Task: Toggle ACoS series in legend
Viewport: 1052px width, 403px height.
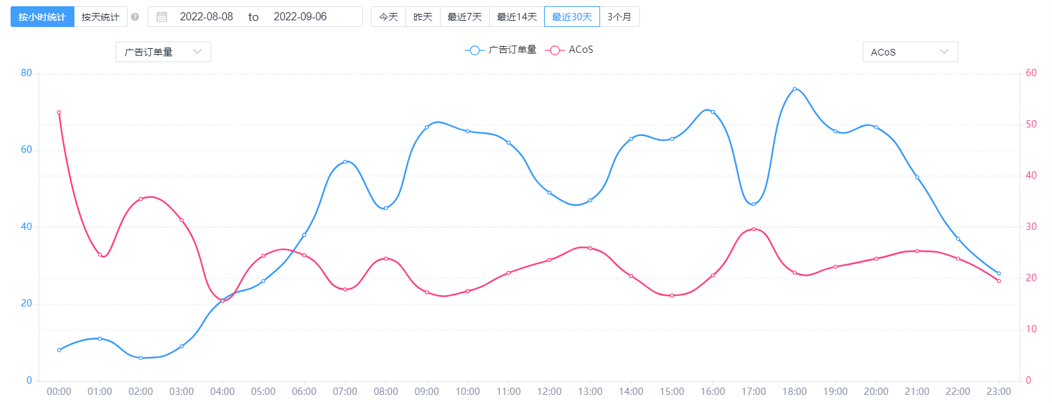Action: 578,49
